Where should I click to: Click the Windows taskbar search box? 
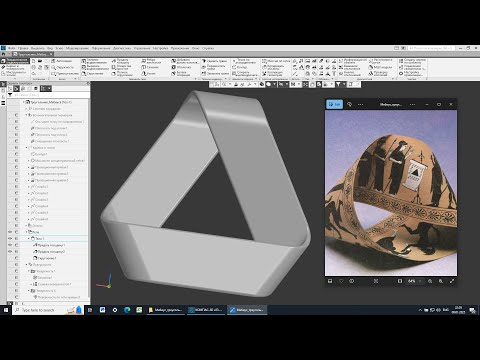[x=47, y=310]
